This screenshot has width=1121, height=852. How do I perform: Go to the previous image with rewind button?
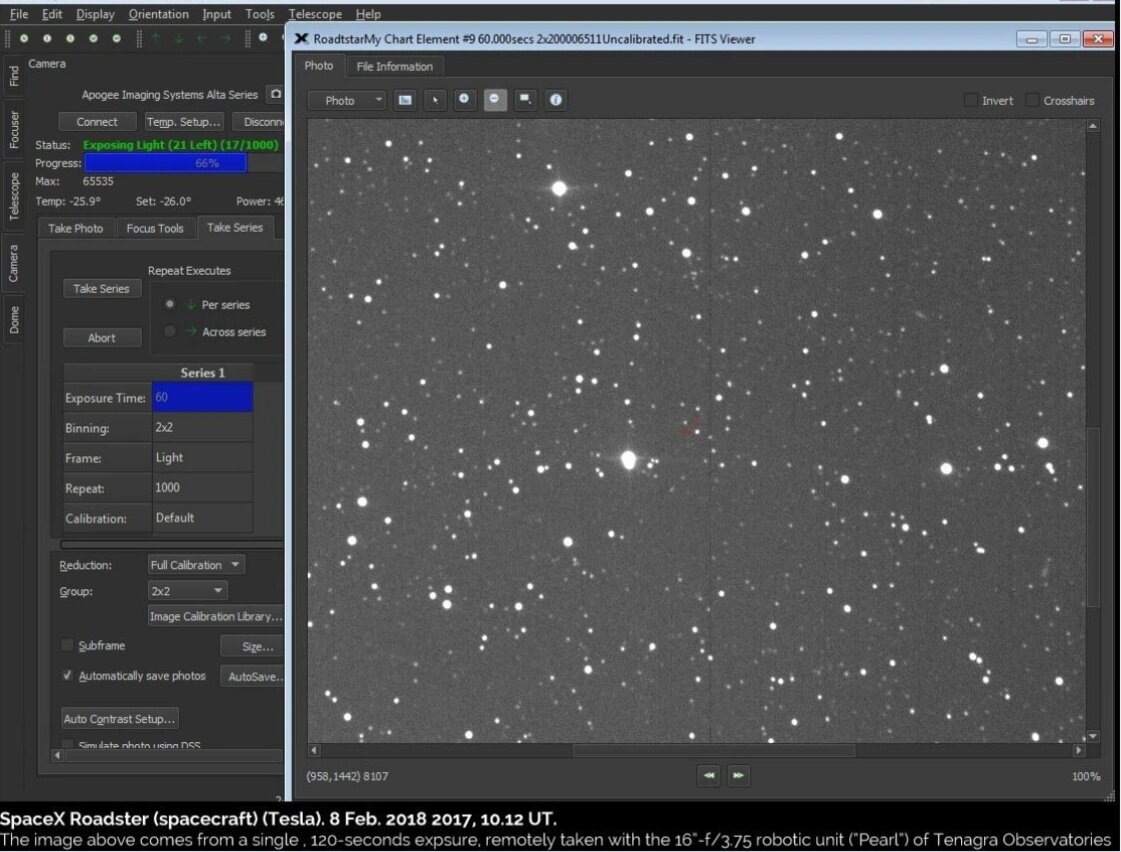pos(709,775)
